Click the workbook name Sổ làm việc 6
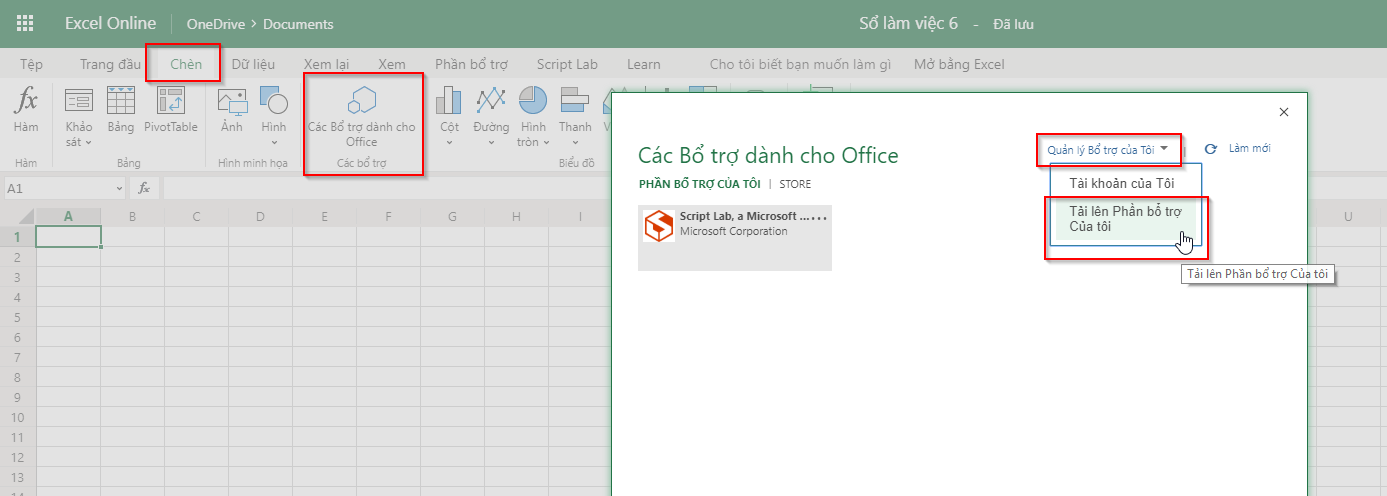Viewport: 1387px width, 496px height. 908,23
